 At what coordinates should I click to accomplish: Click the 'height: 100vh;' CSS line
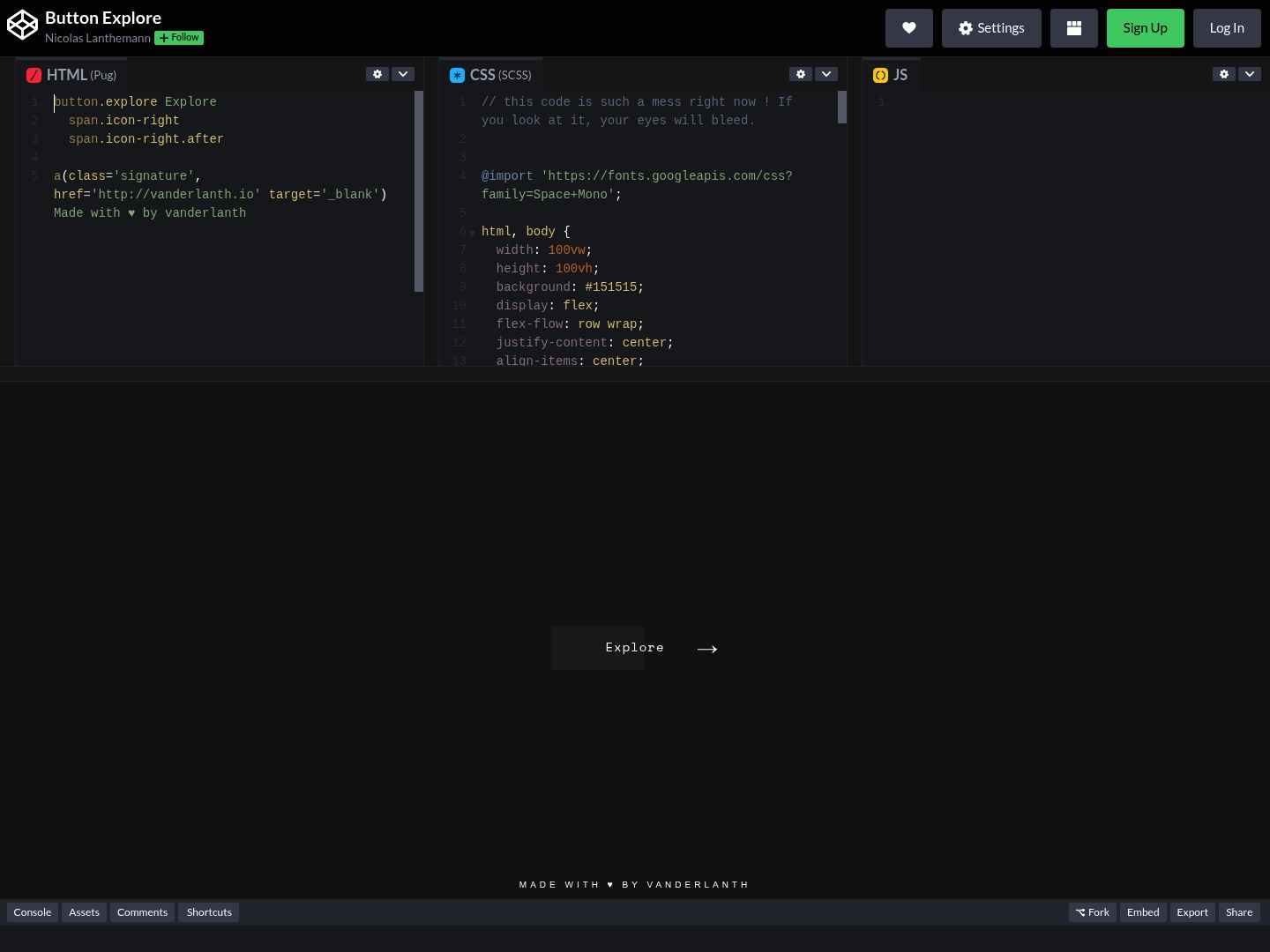click(x=548, y=269)
